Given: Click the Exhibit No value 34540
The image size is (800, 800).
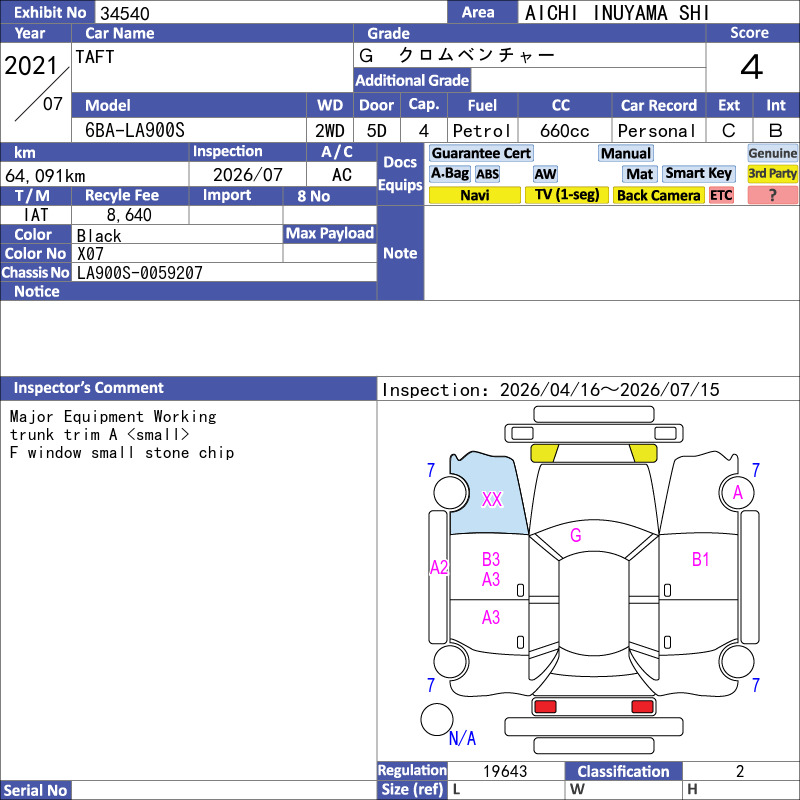Looking at the screenshot, I should click(125, 13).
